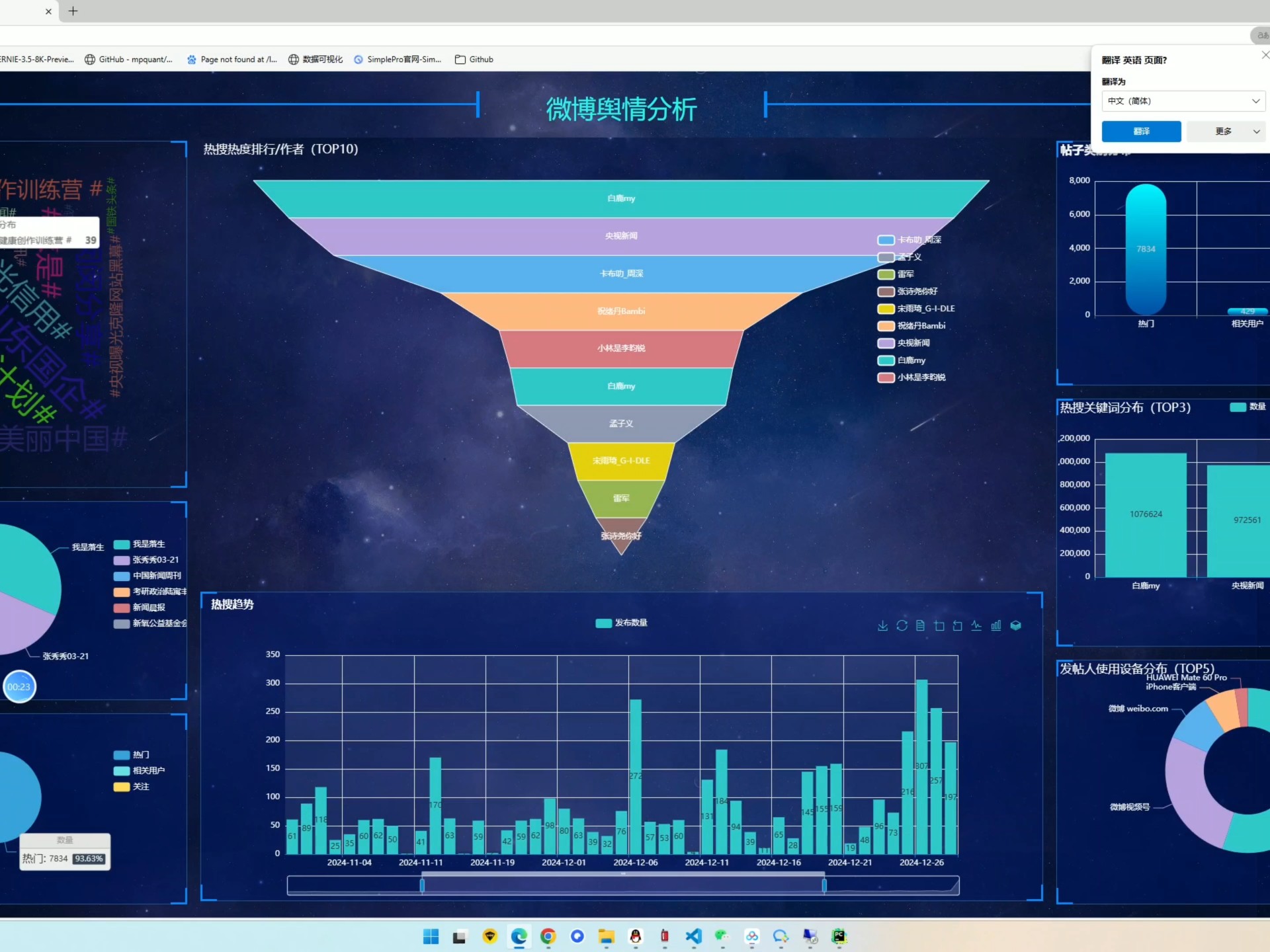Open Task View from taskbar

pyautogui.click(x=459, y=936)
